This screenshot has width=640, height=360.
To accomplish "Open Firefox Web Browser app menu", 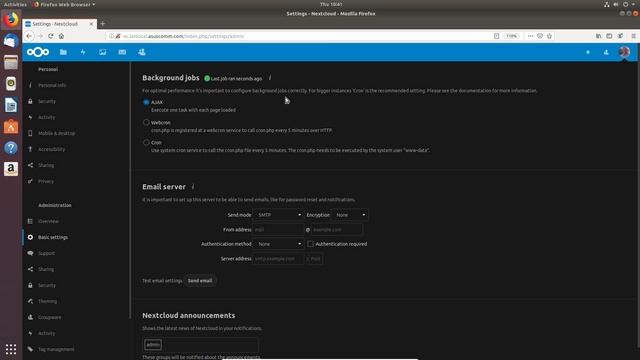I will point(64,4).
